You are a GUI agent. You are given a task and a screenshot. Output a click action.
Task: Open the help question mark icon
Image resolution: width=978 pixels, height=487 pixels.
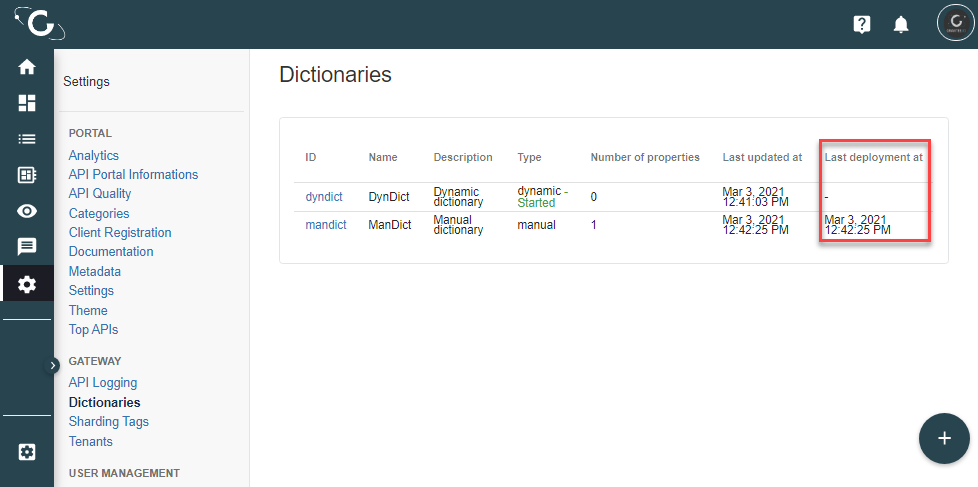862,25
